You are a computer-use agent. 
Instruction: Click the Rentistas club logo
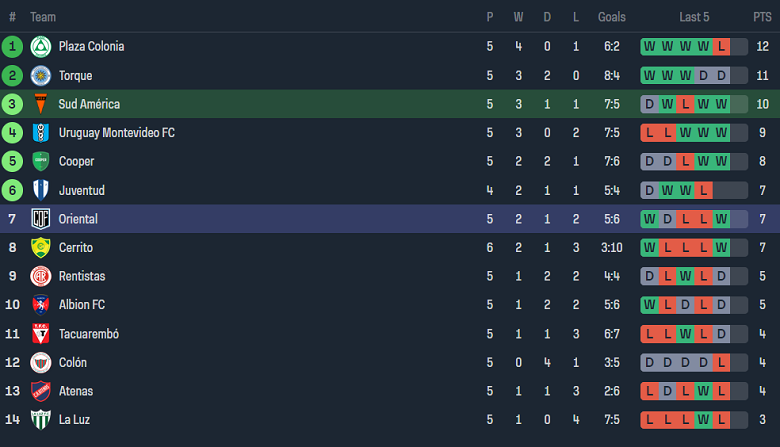[x=40, y=276]
